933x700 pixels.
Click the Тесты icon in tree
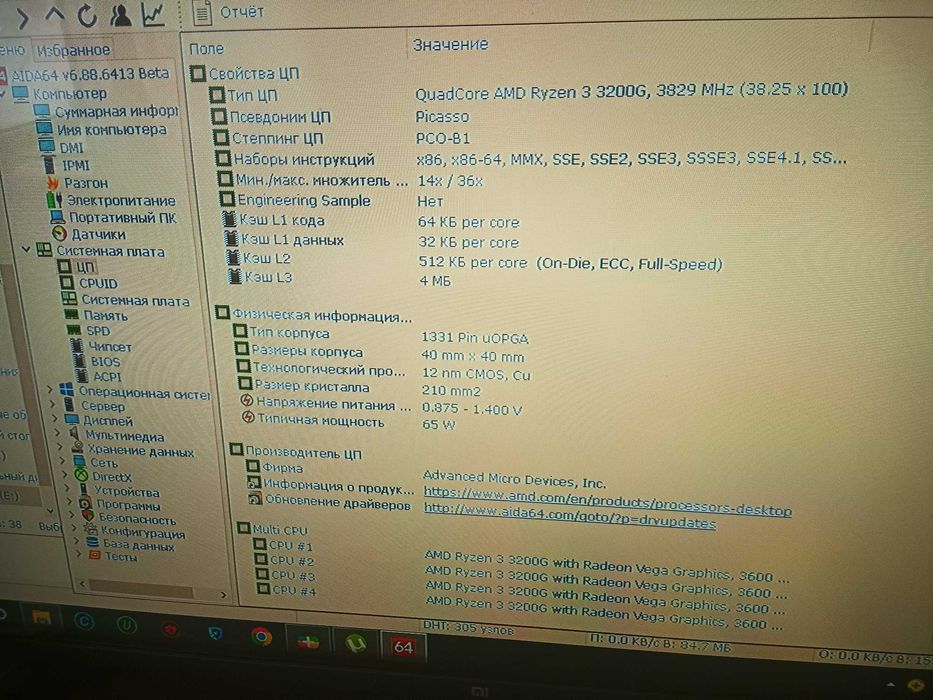tap(95, 555)
